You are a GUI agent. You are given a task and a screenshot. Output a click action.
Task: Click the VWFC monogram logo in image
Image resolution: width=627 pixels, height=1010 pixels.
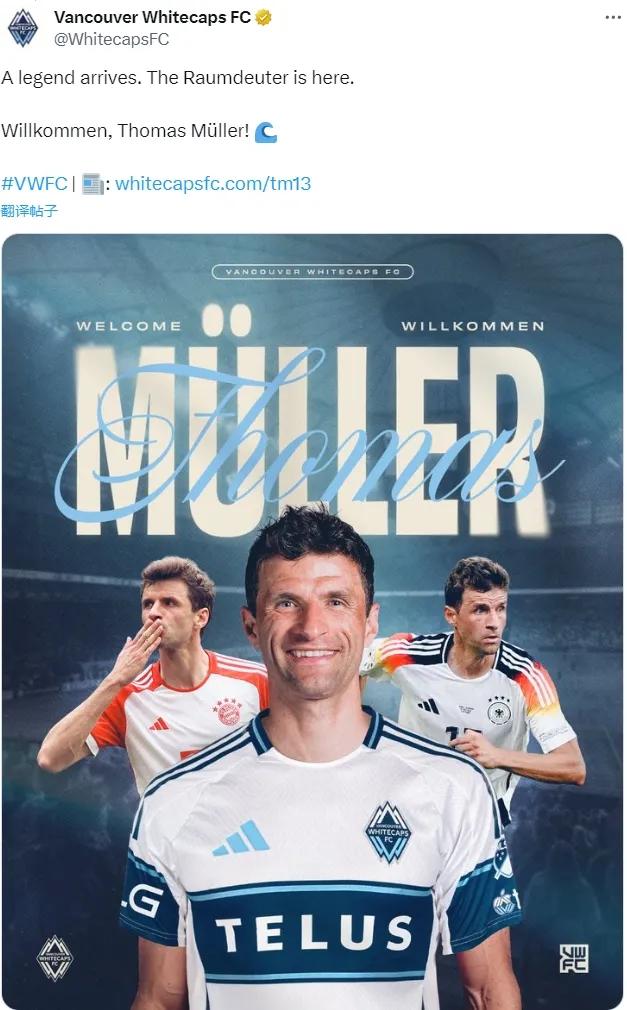(574, 958)
